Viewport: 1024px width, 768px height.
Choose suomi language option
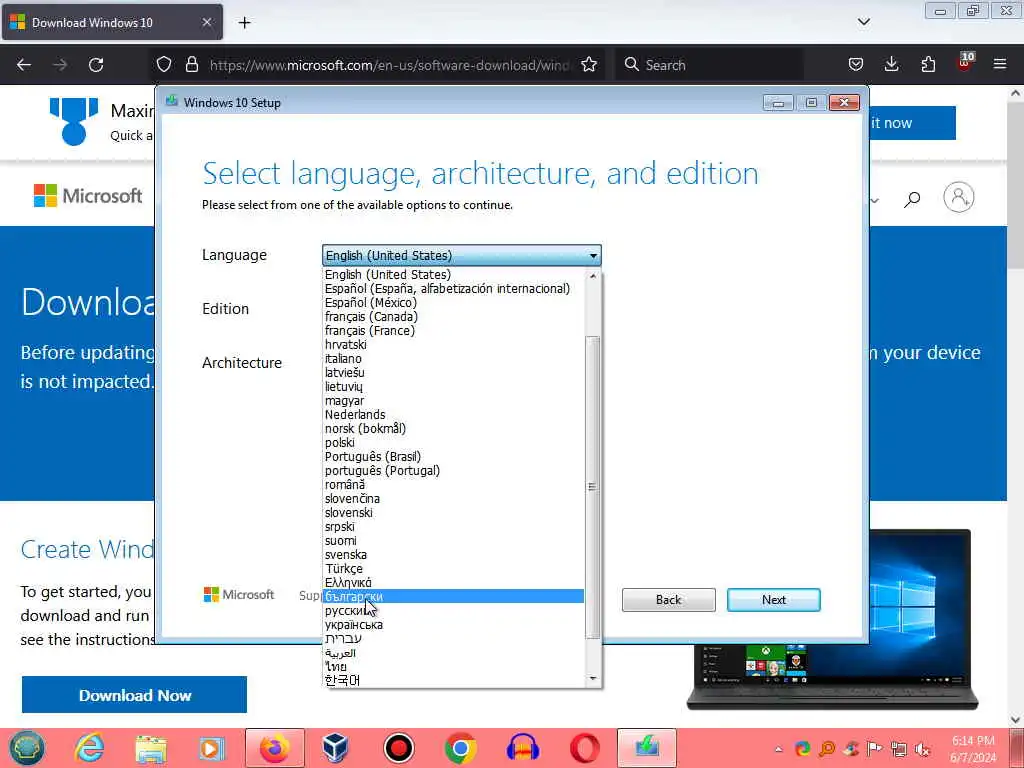453,541
